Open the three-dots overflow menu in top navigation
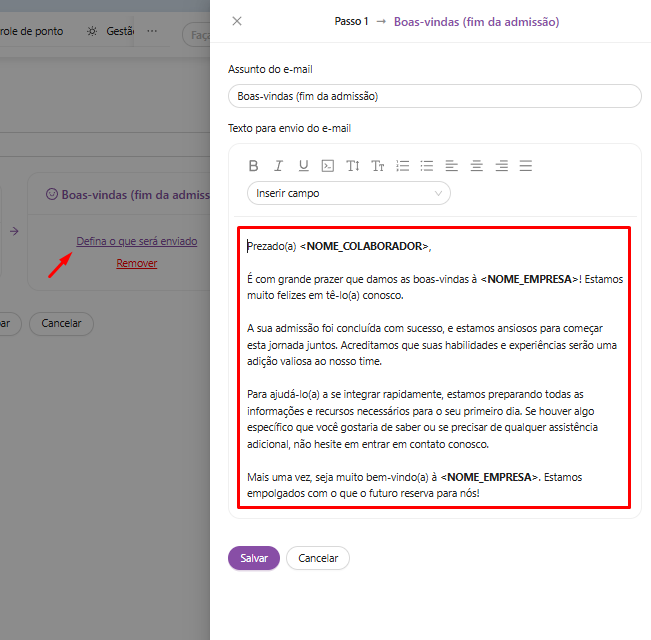Screen dimensions: 651x640 click(152, 32)
